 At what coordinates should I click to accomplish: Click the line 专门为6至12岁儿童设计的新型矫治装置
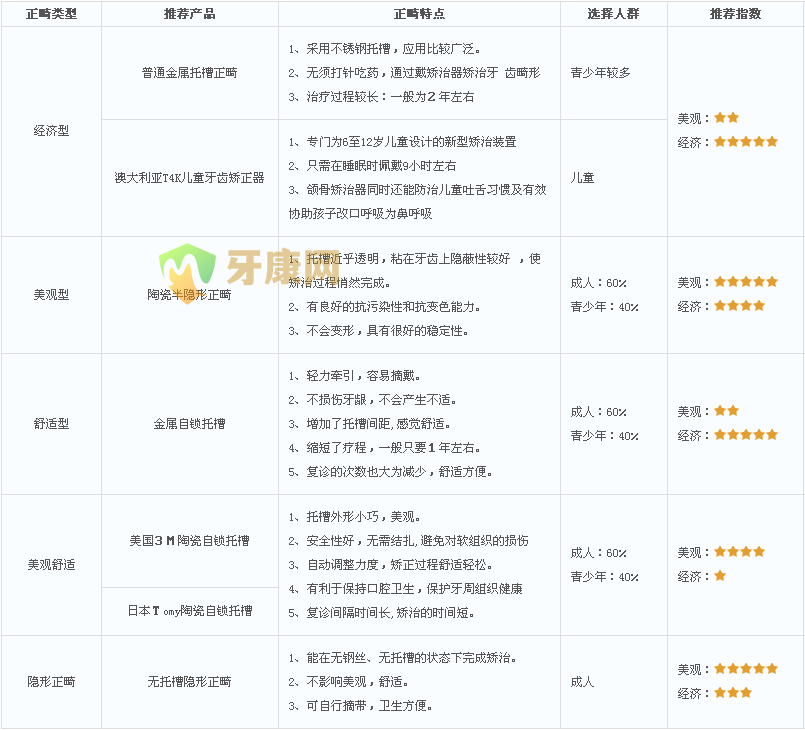click(x=402, y=142)
